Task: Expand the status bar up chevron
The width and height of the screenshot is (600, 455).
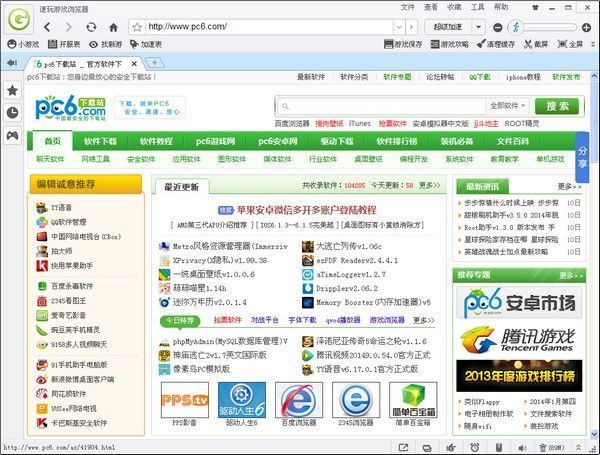Action: pyautogui.click(x=579, y=447)
